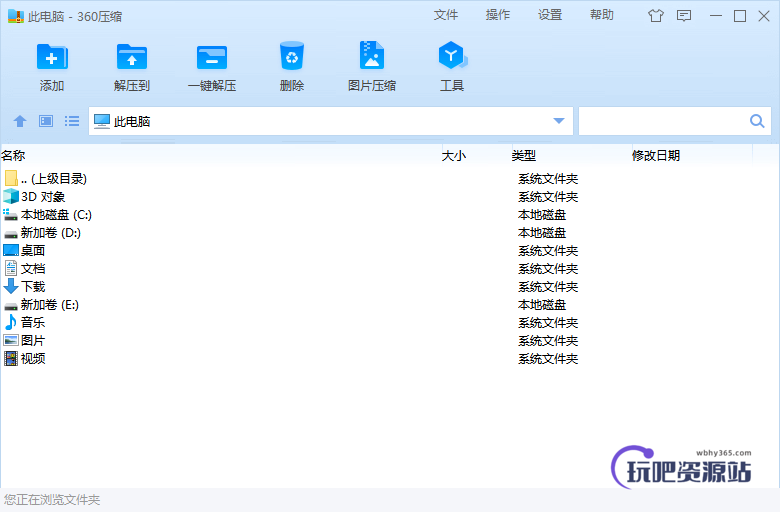Click the 下载 download arrow icon

point(10,287)
